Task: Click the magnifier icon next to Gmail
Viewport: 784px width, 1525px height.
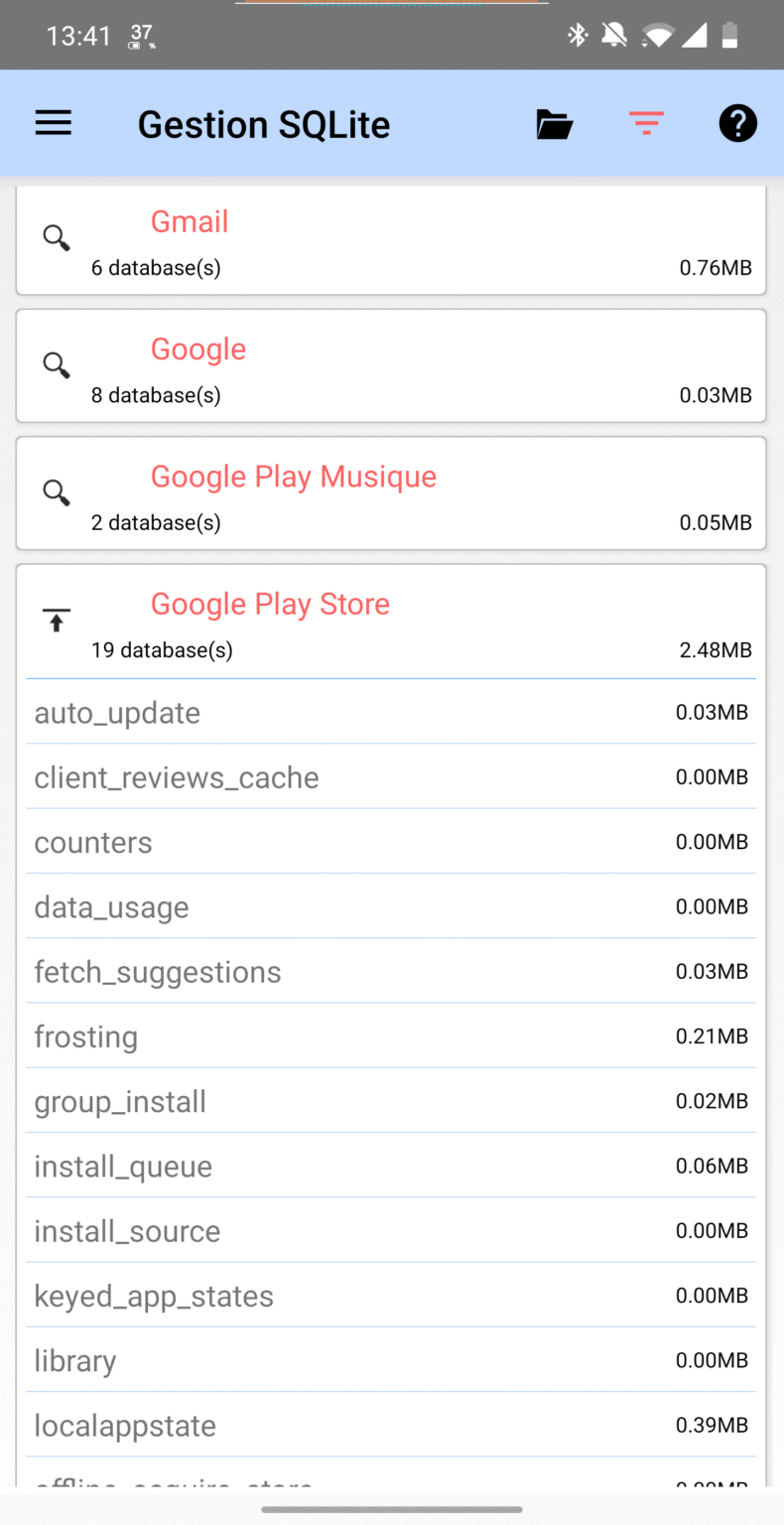Action: click(56, 238)
